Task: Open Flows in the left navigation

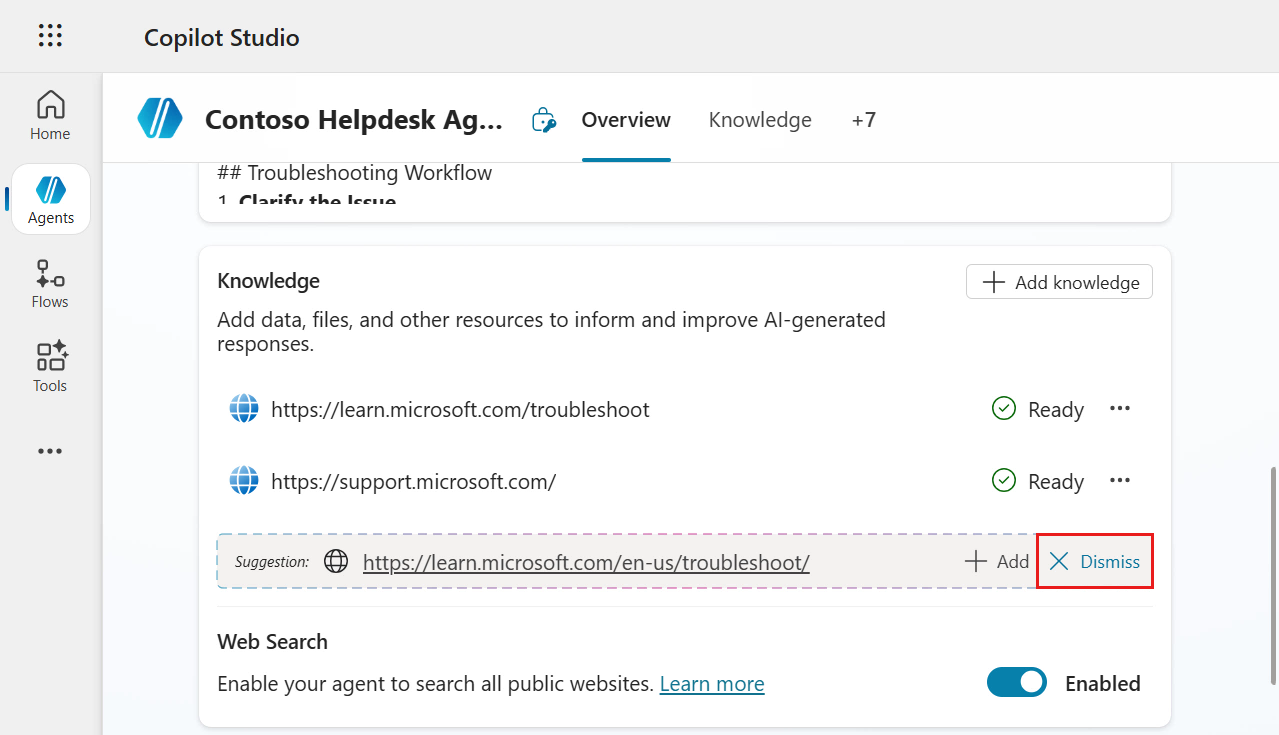Action: pyautogui.click(x=50, y=284)
